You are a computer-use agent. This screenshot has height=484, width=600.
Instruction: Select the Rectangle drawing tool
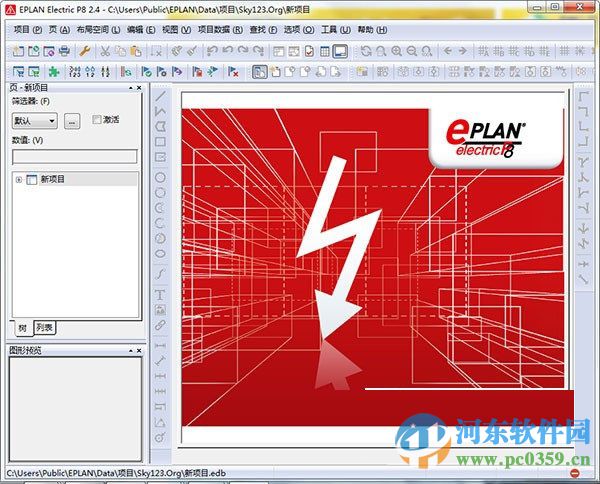[160, 142]
